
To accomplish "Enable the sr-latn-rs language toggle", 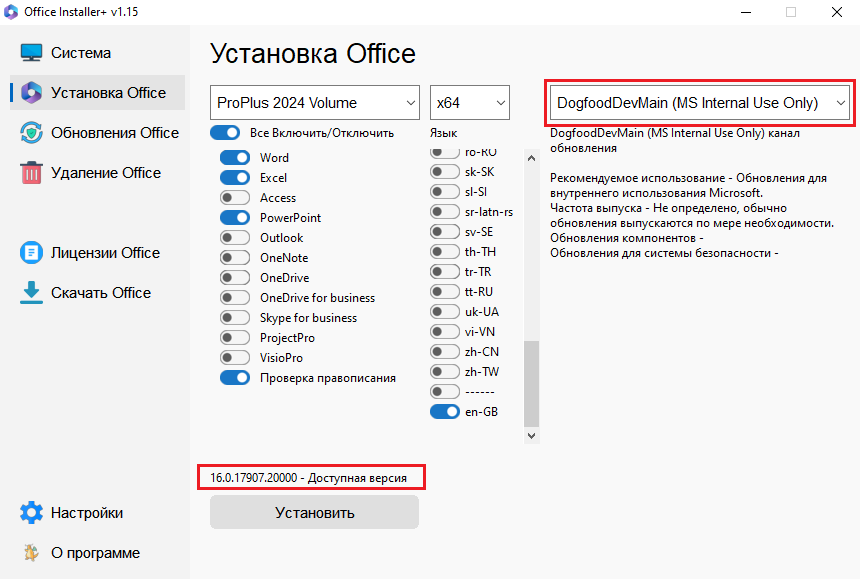I will (x=445, y=212).
